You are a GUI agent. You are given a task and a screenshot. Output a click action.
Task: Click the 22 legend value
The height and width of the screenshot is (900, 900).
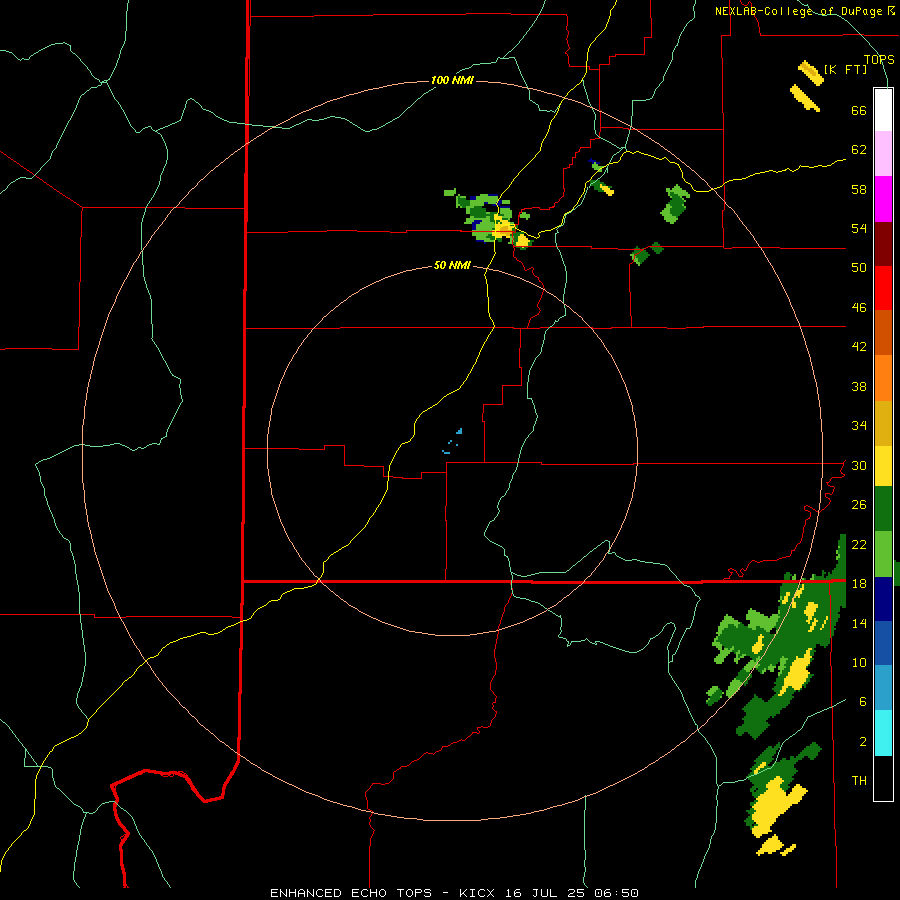coord(859,544)
